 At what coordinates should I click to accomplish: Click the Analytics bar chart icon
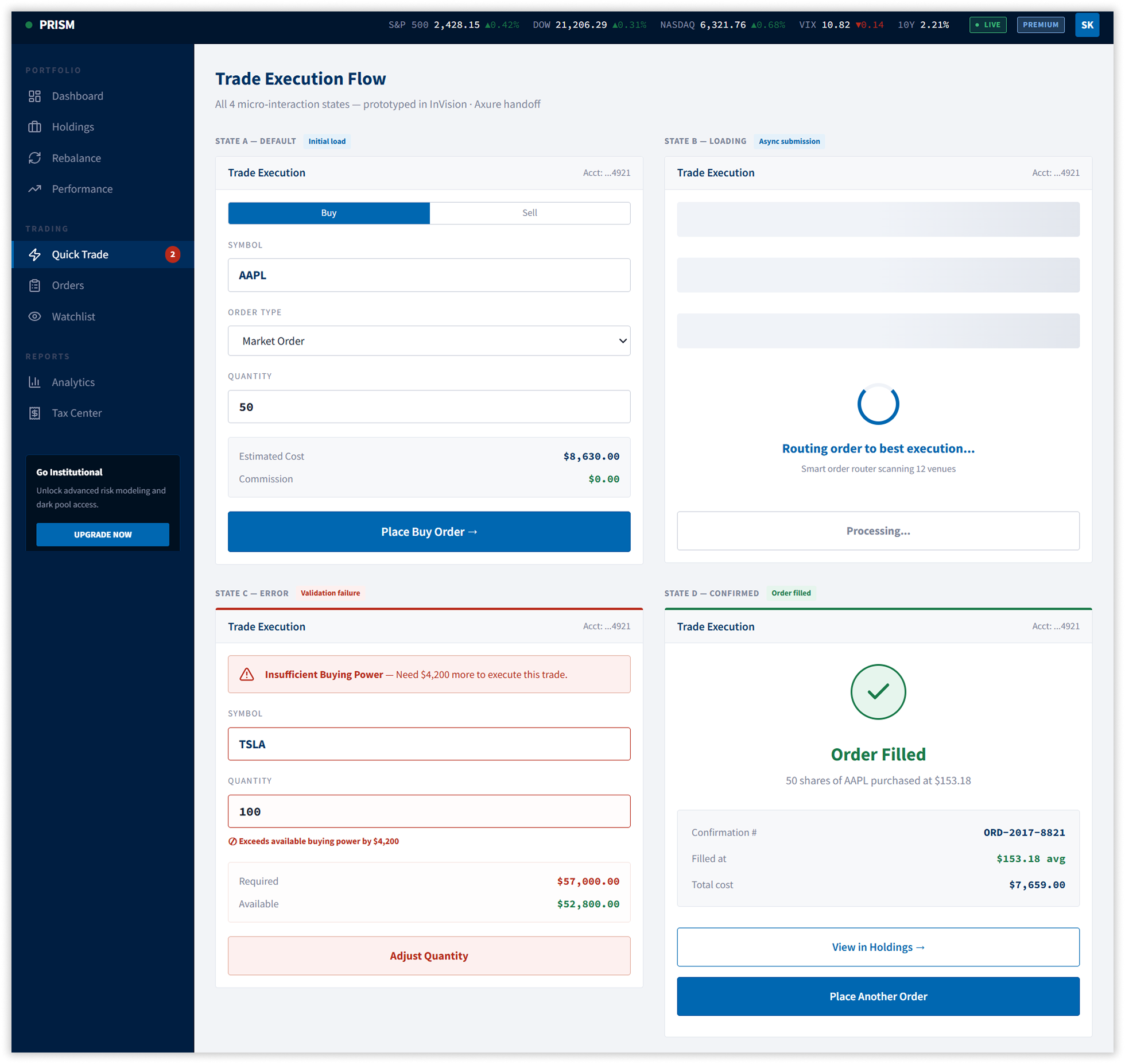click(34, 382)
